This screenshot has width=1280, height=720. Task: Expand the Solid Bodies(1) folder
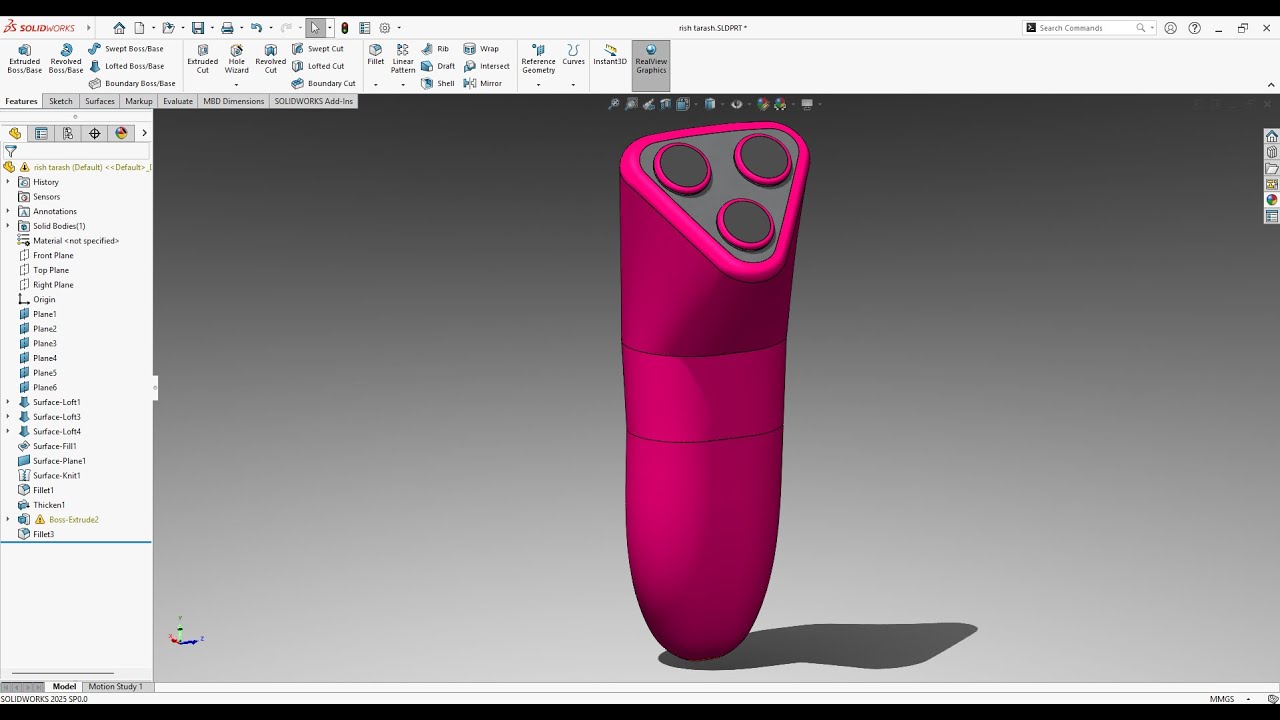[x=8, y=226]
